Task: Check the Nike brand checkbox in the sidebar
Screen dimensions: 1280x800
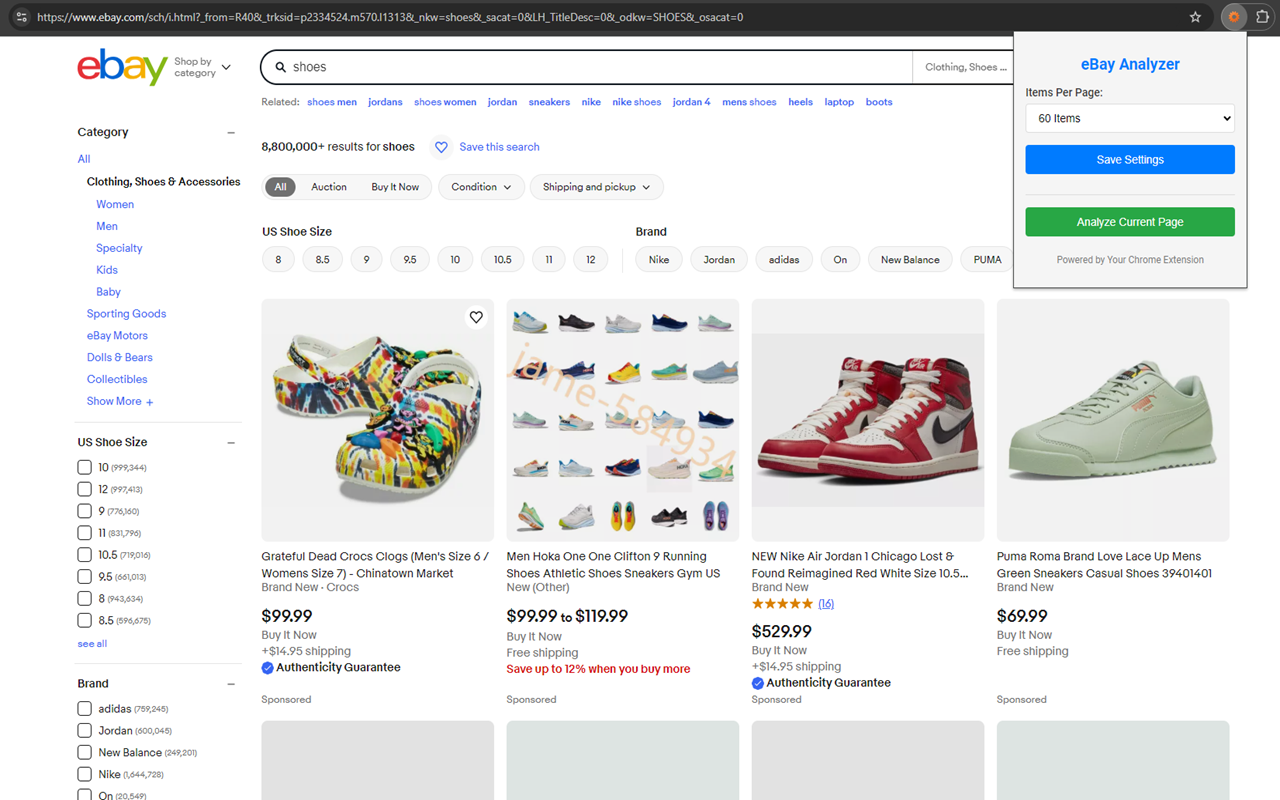Action: tap(85, 775)
